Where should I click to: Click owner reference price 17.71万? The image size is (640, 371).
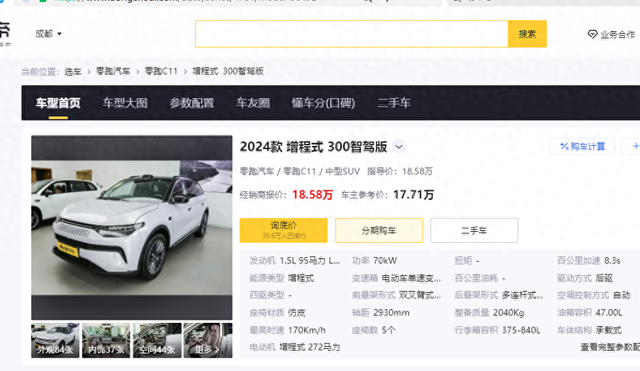tap(413, 195)
